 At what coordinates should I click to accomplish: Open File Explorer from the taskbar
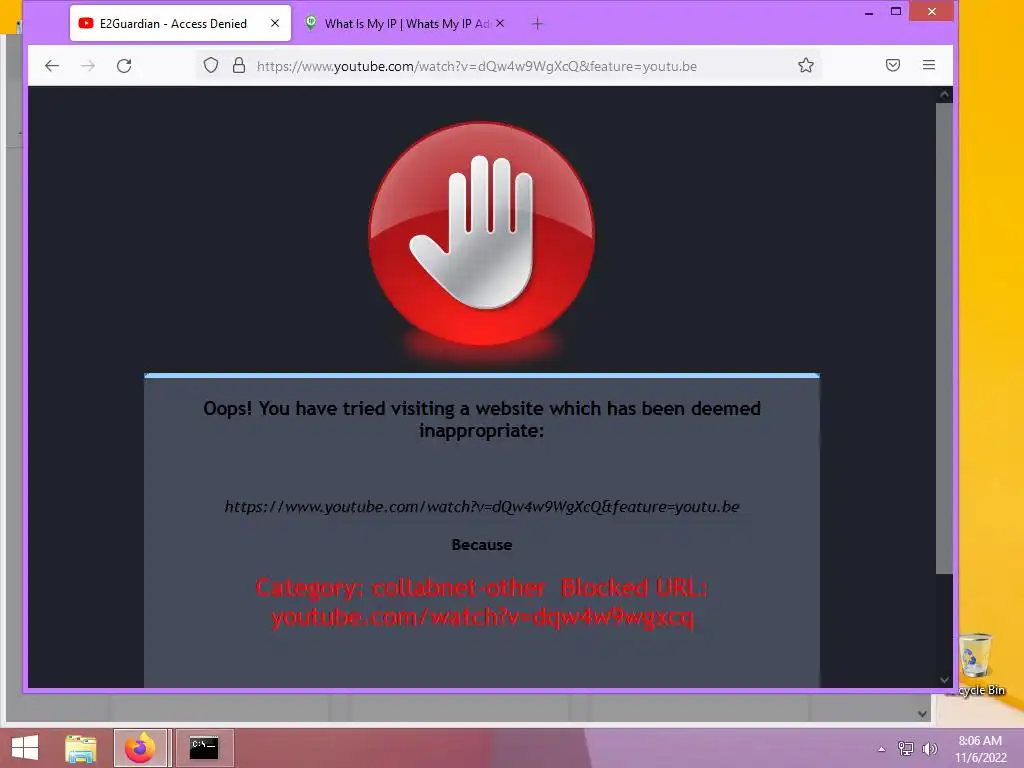81,748
